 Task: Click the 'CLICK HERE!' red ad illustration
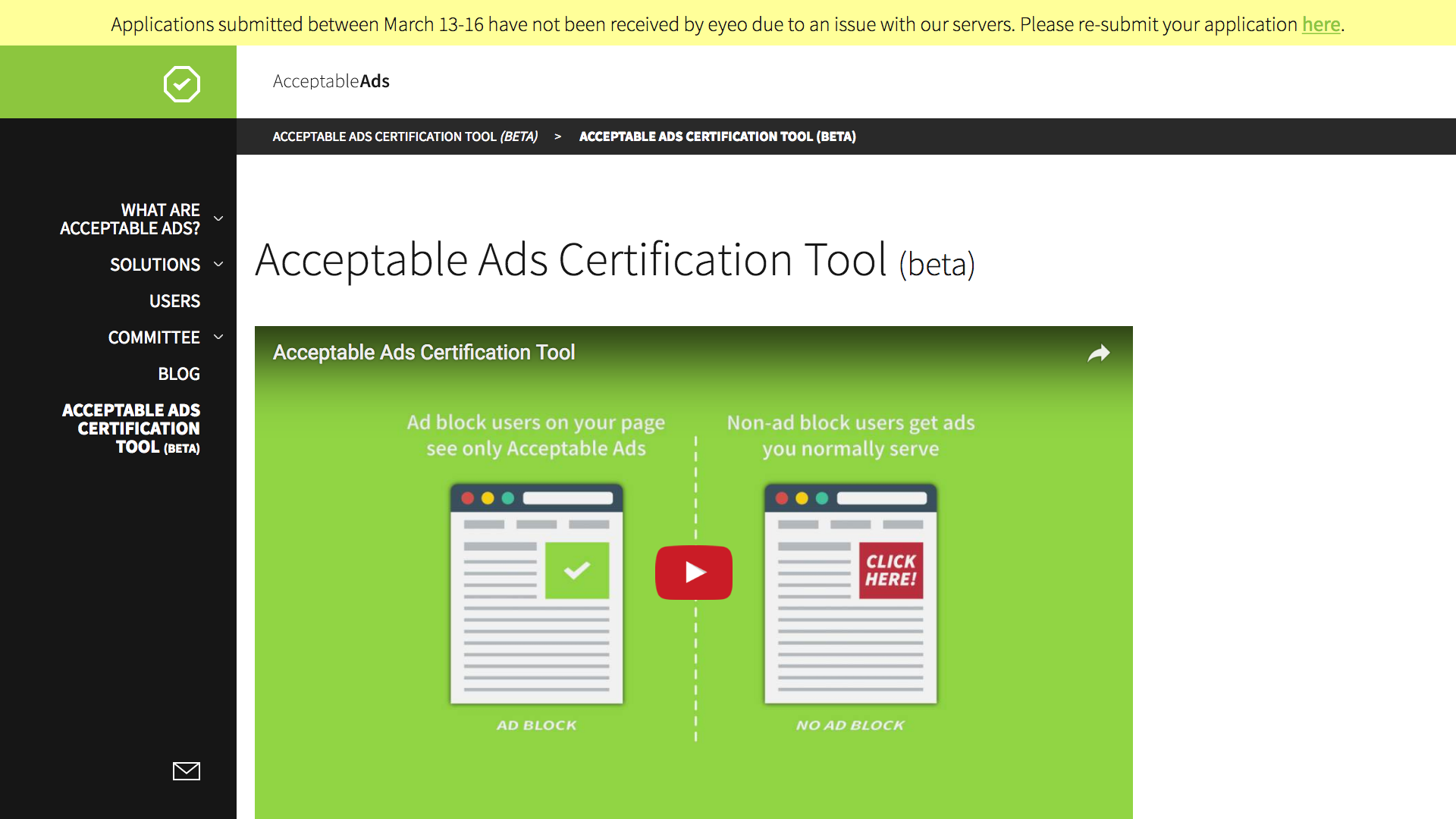(891, 570)
